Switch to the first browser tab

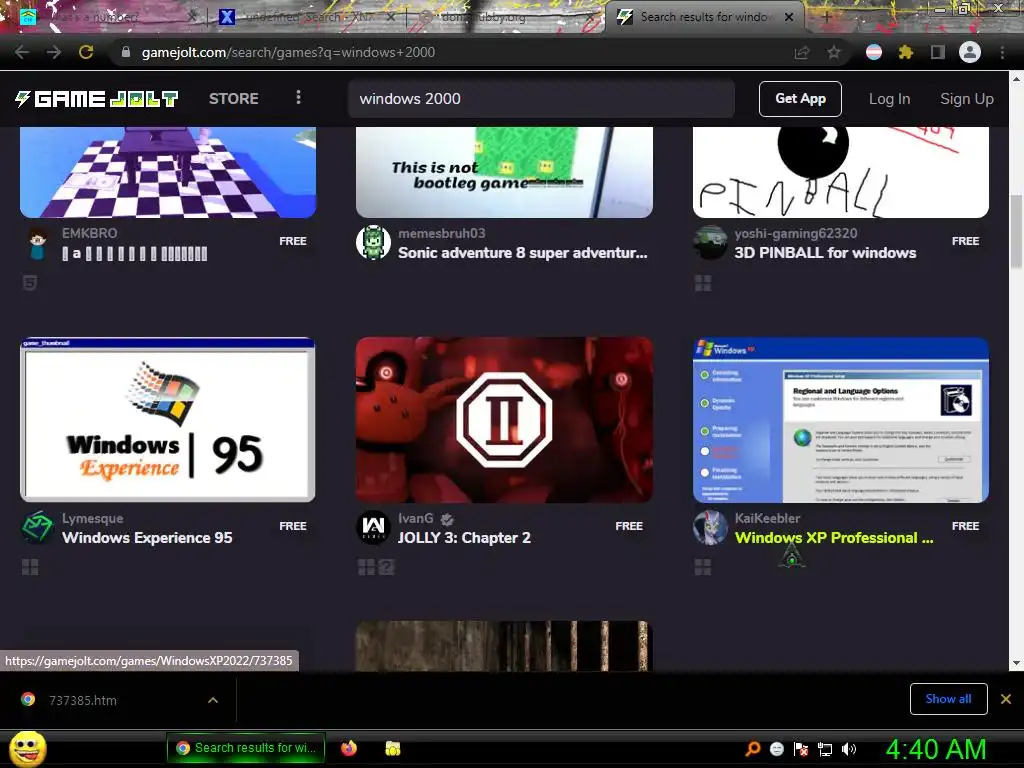[x=108, y=17]
